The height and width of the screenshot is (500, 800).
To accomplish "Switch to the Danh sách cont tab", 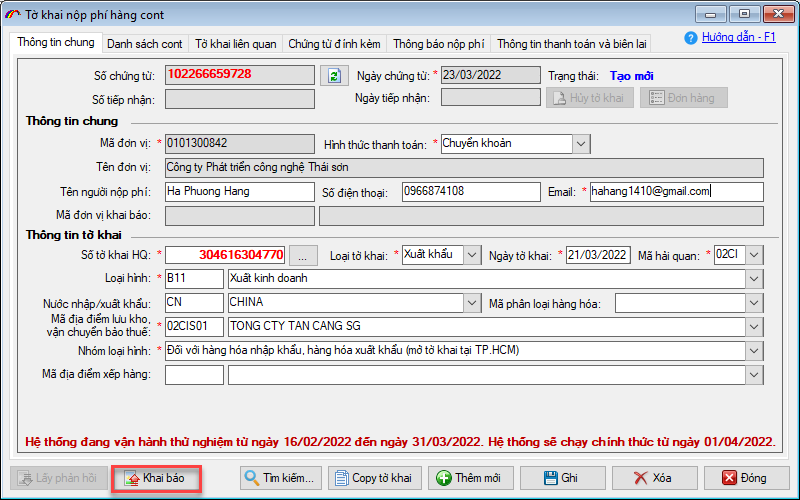I will pyautogui.click(x=144, y=44).
